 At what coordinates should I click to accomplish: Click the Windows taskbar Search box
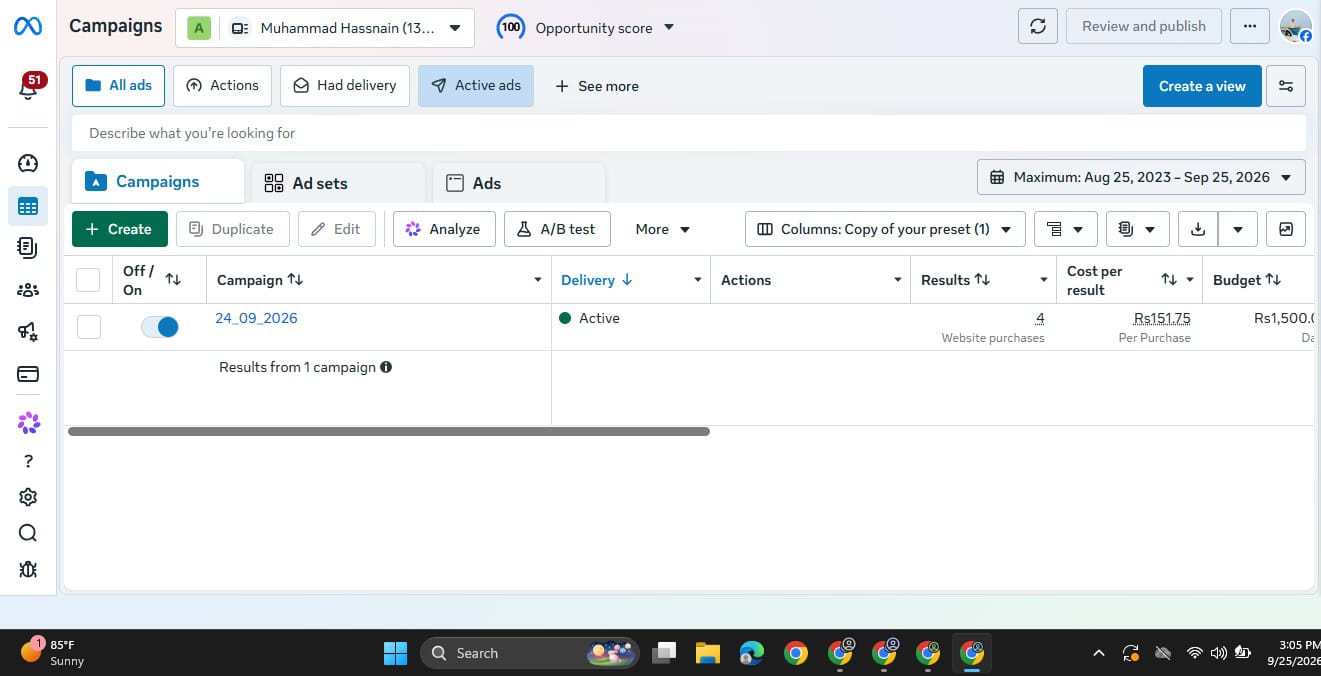(530, 653)
